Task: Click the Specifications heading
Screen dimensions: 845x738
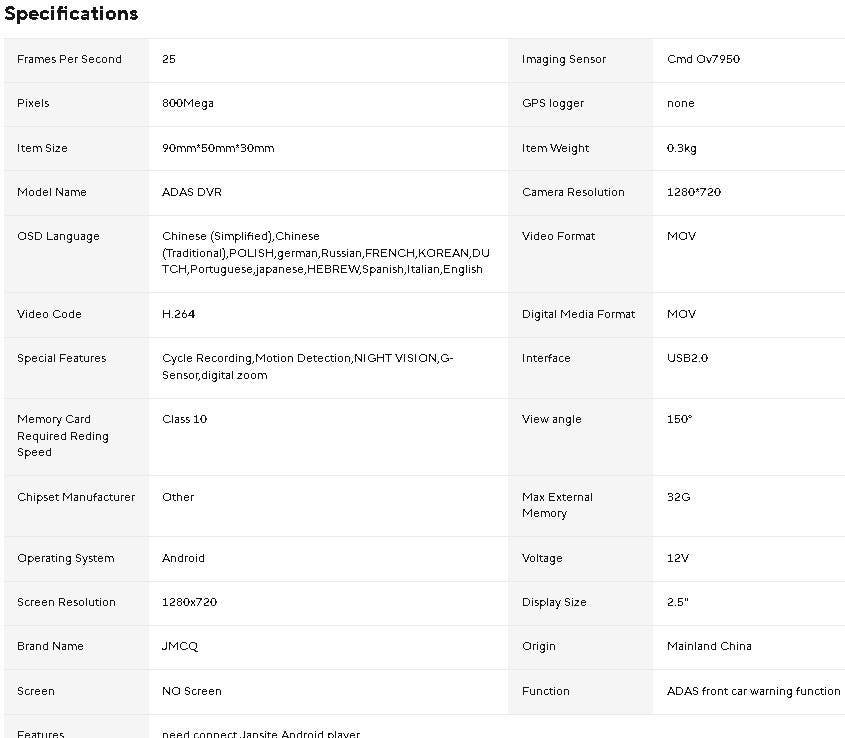Action: 71,14
